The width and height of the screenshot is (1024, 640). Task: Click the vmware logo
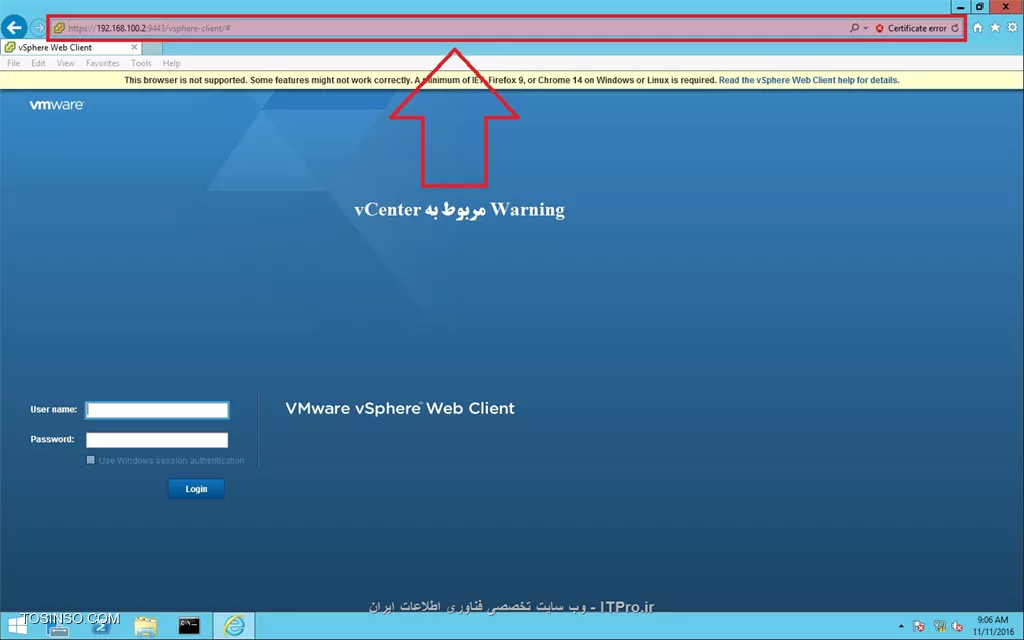57,105
